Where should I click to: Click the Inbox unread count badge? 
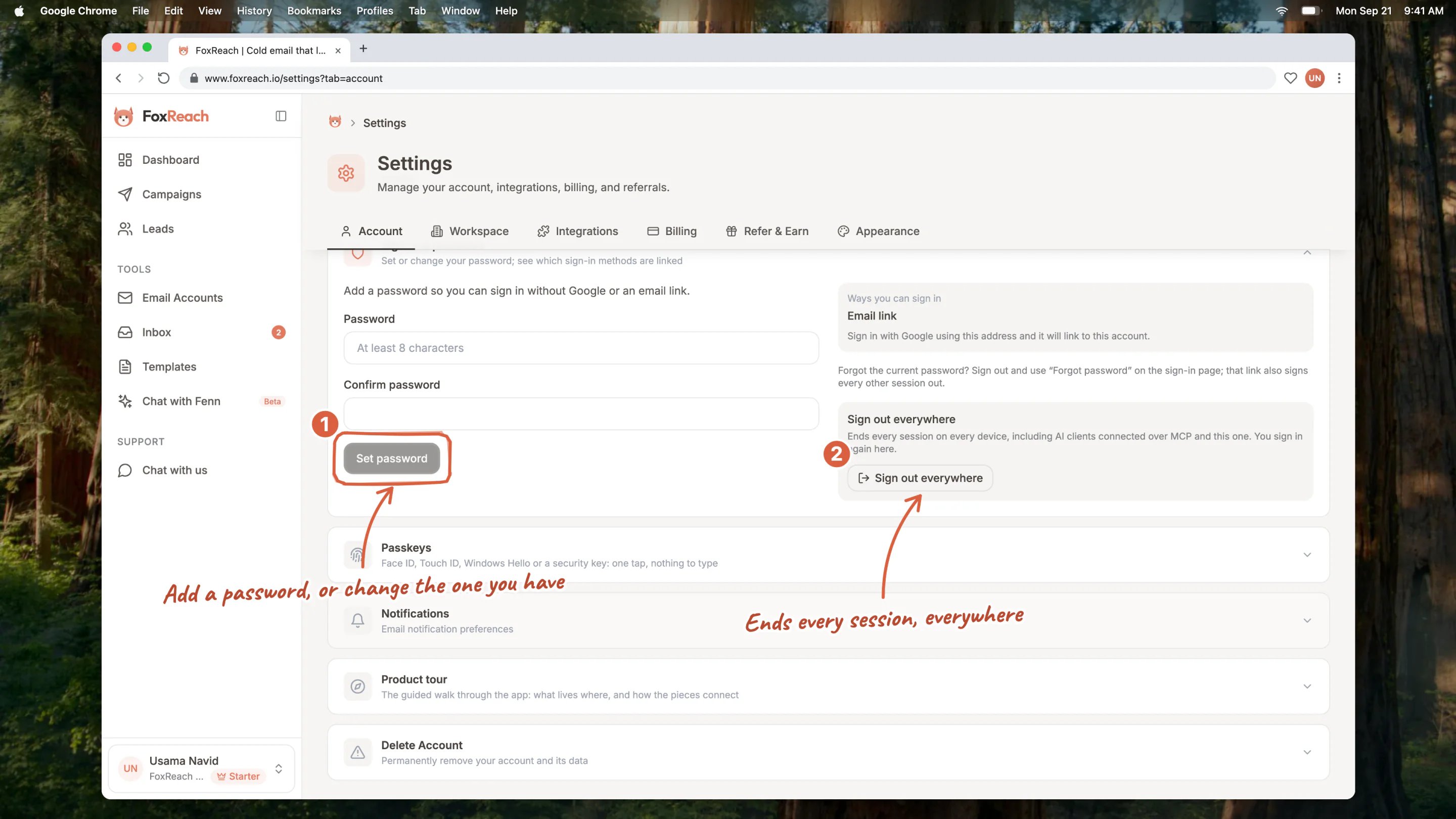coord(278,332)
